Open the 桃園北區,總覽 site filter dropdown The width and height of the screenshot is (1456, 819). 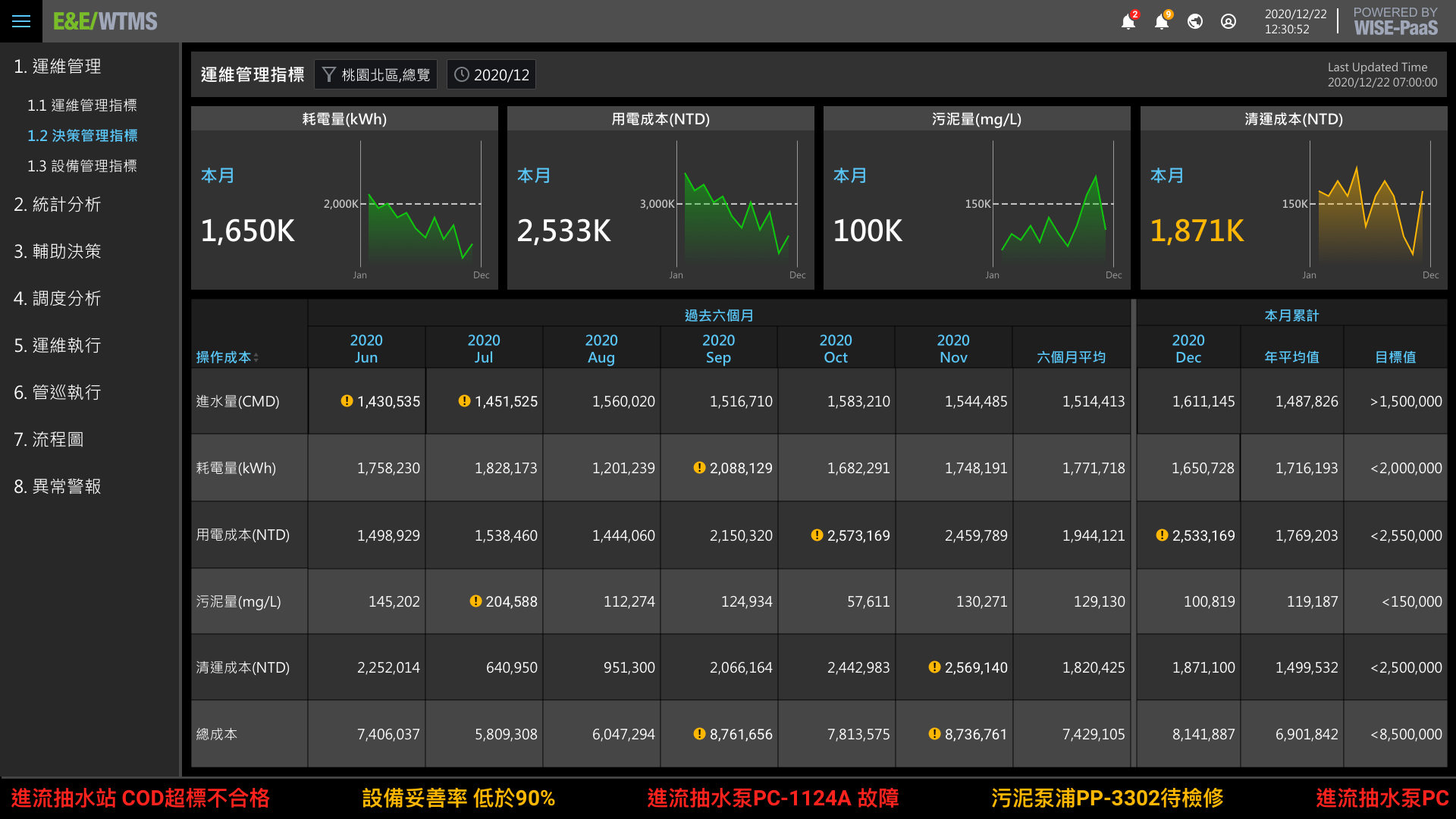tap(375, 74)
